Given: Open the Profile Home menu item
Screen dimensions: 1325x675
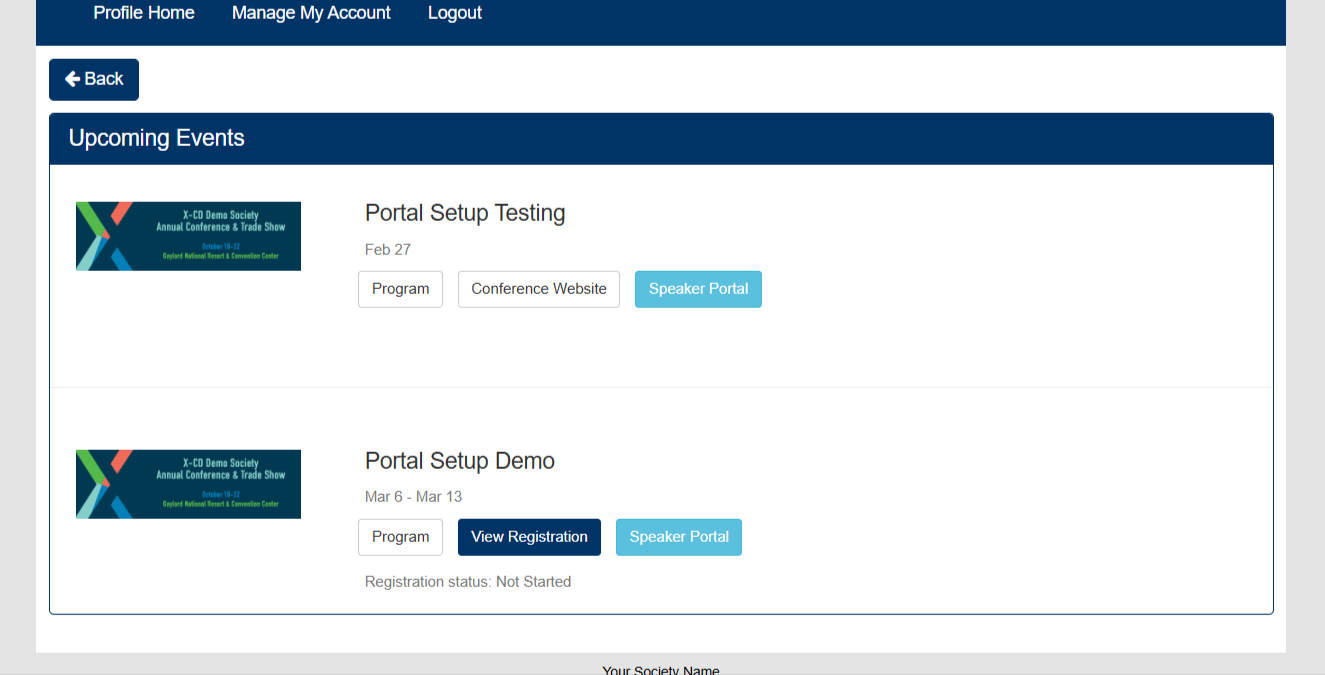Looking at the screenshot, I should (144, 13).
